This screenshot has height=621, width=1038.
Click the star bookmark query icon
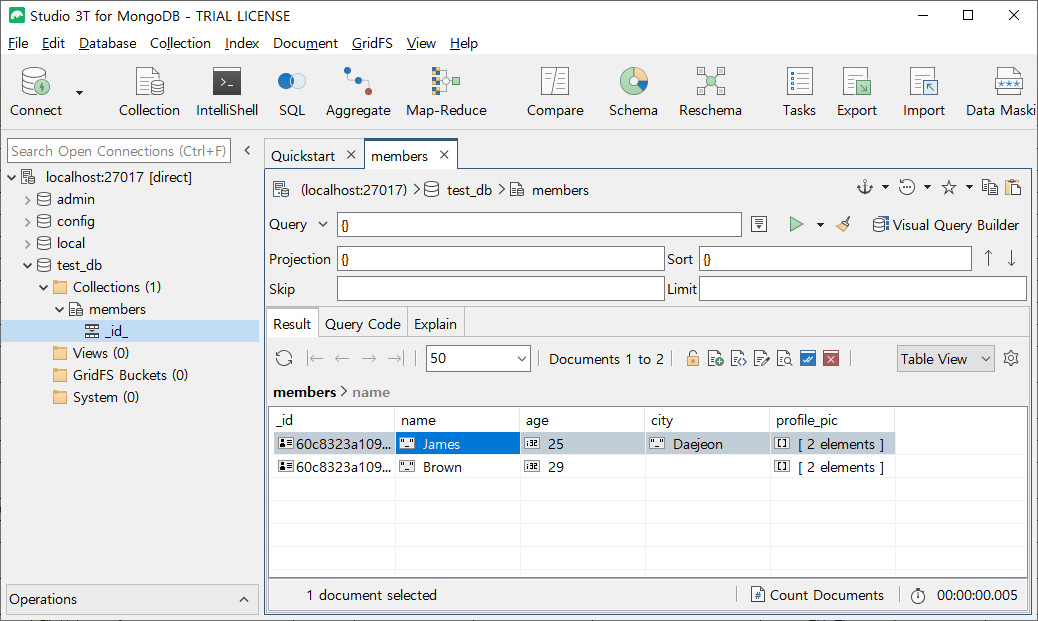(x=949, y=188)
